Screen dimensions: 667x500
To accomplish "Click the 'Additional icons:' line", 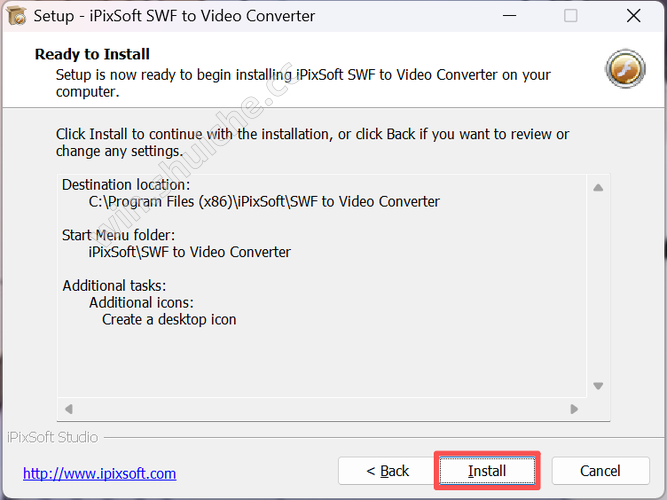I will 141,303.
